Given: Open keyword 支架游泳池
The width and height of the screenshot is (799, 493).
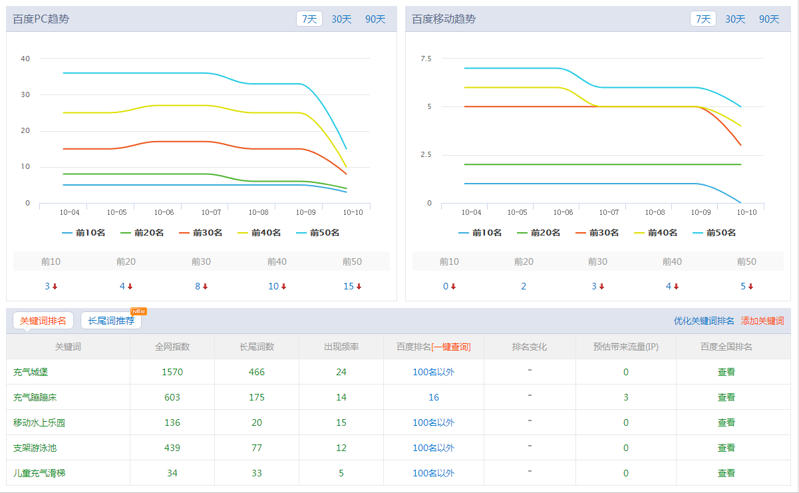Looking at the screenshot, I should click(x=35, y=448).
